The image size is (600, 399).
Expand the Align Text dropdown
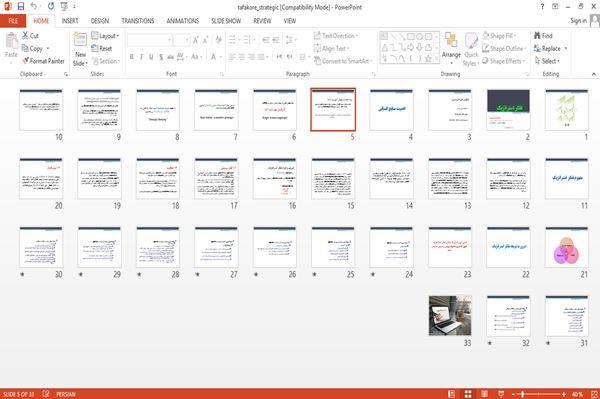click(331, 48)
